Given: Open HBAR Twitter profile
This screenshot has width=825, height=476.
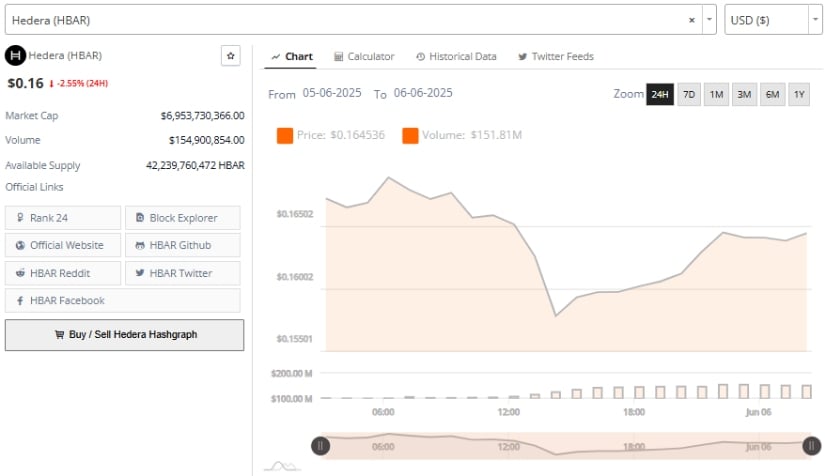Looking at the screenshot, I should click(183, 273).
